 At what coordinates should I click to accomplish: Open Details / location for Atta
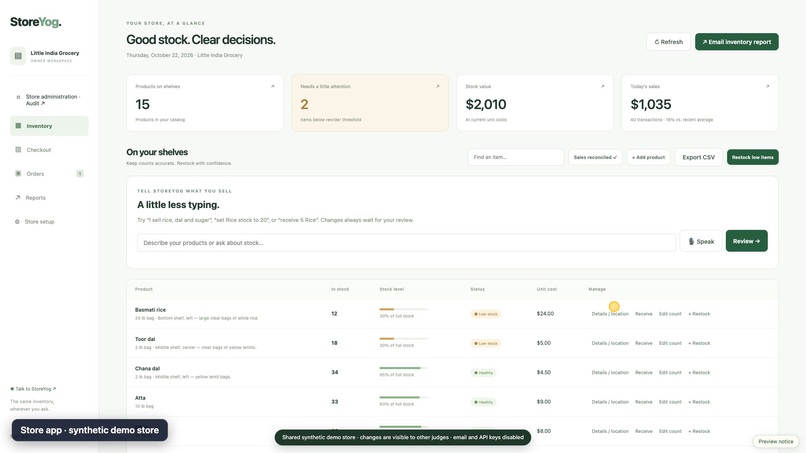pos(610,402)
